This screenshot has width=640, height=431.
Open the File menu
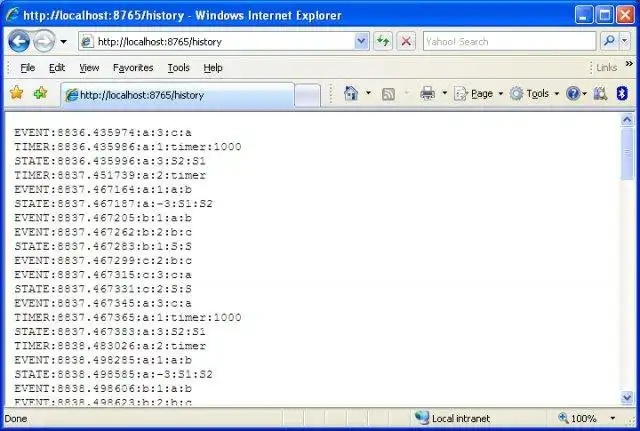(27, 68)
